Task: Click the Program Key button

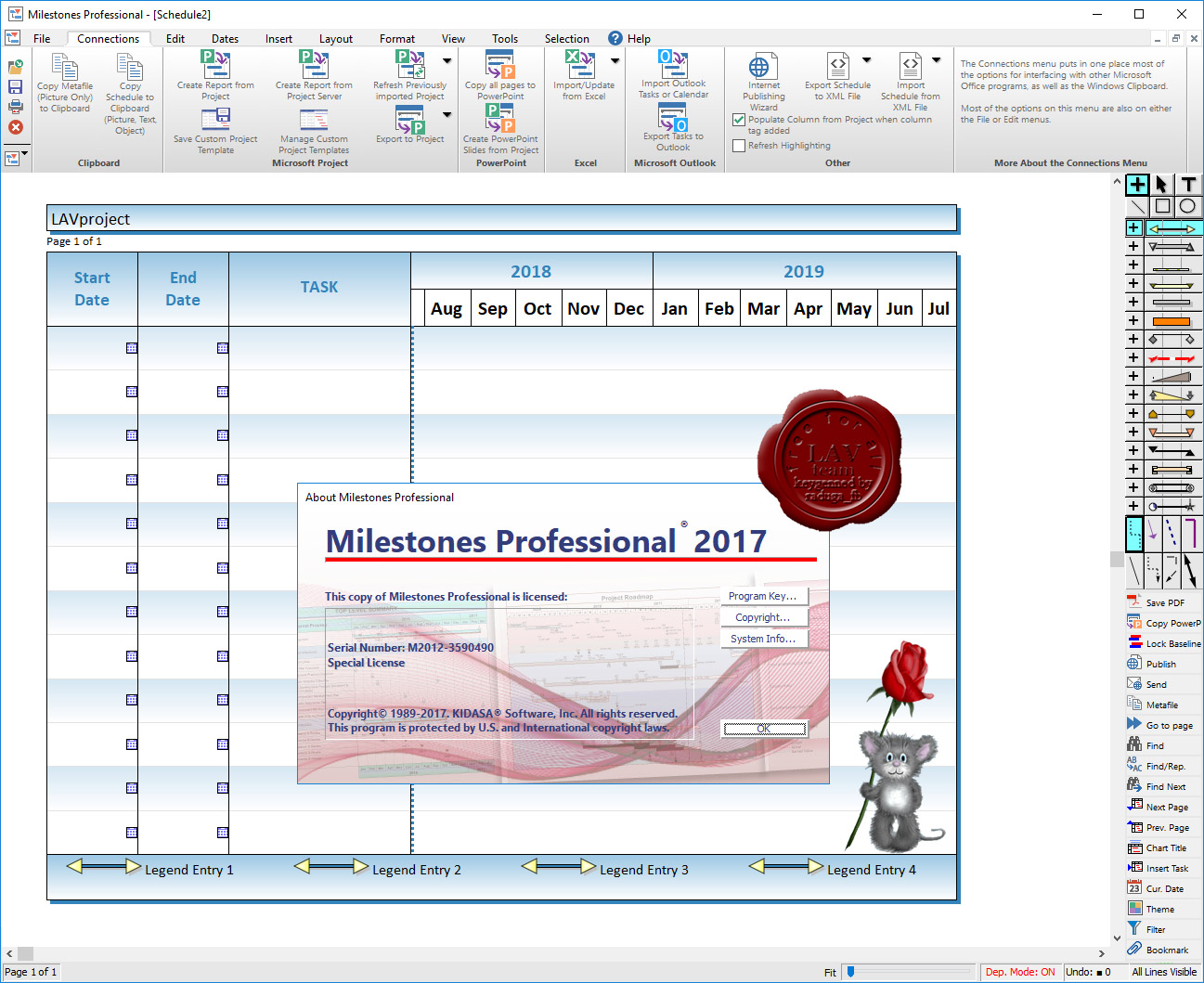Action: (x=764, y=596)
